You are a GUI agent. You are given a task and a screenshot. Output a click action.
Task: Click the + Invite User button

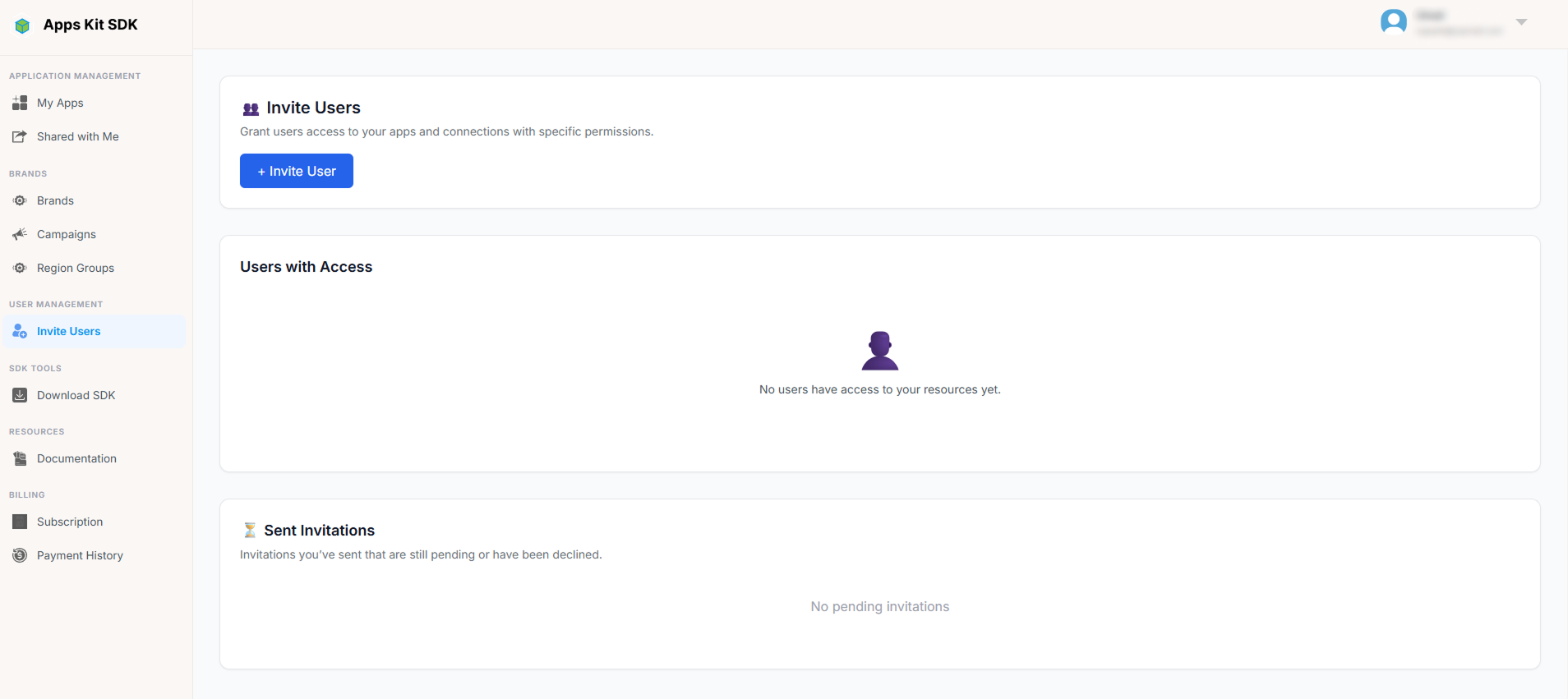click(297, 171)
